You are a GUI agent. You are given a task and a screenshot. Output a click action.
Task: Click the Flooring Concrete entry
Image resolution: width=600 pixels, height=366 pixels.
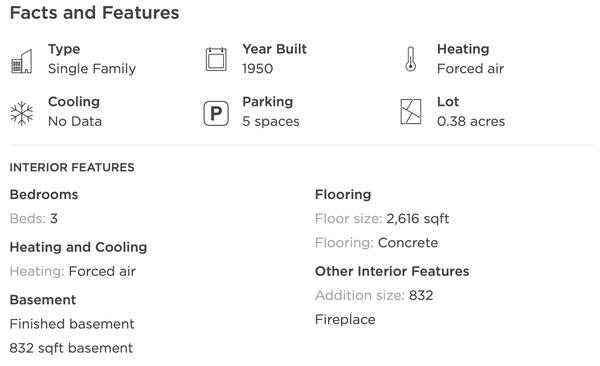pyautogui.click(x=377, y=243)
